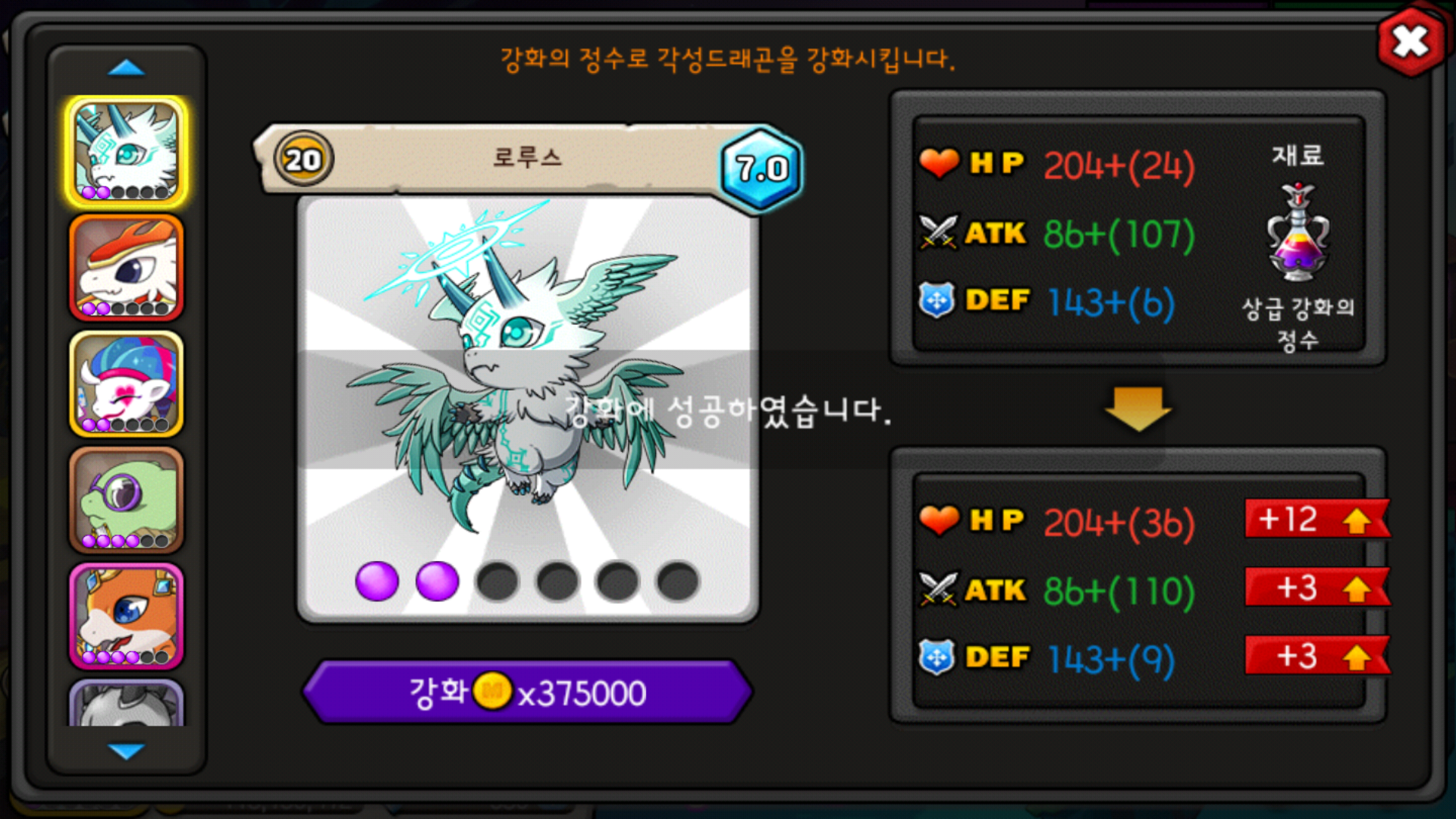Viewport: 1456px width, 819px height.
Task: Click the blue 7.0 hexagon rating badge
Action: click(761, 168)
